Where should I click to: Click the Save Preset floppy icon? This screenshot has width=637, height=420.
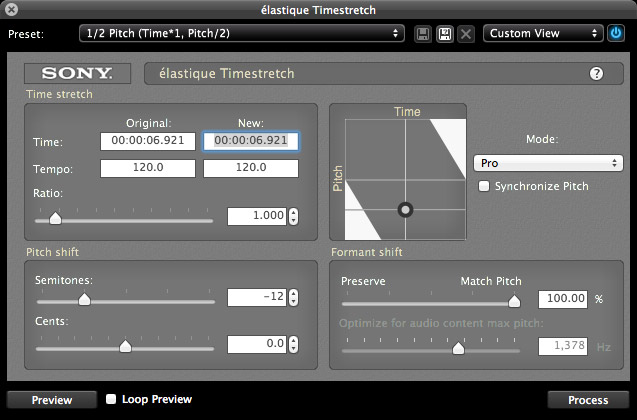tap(423, 33)
